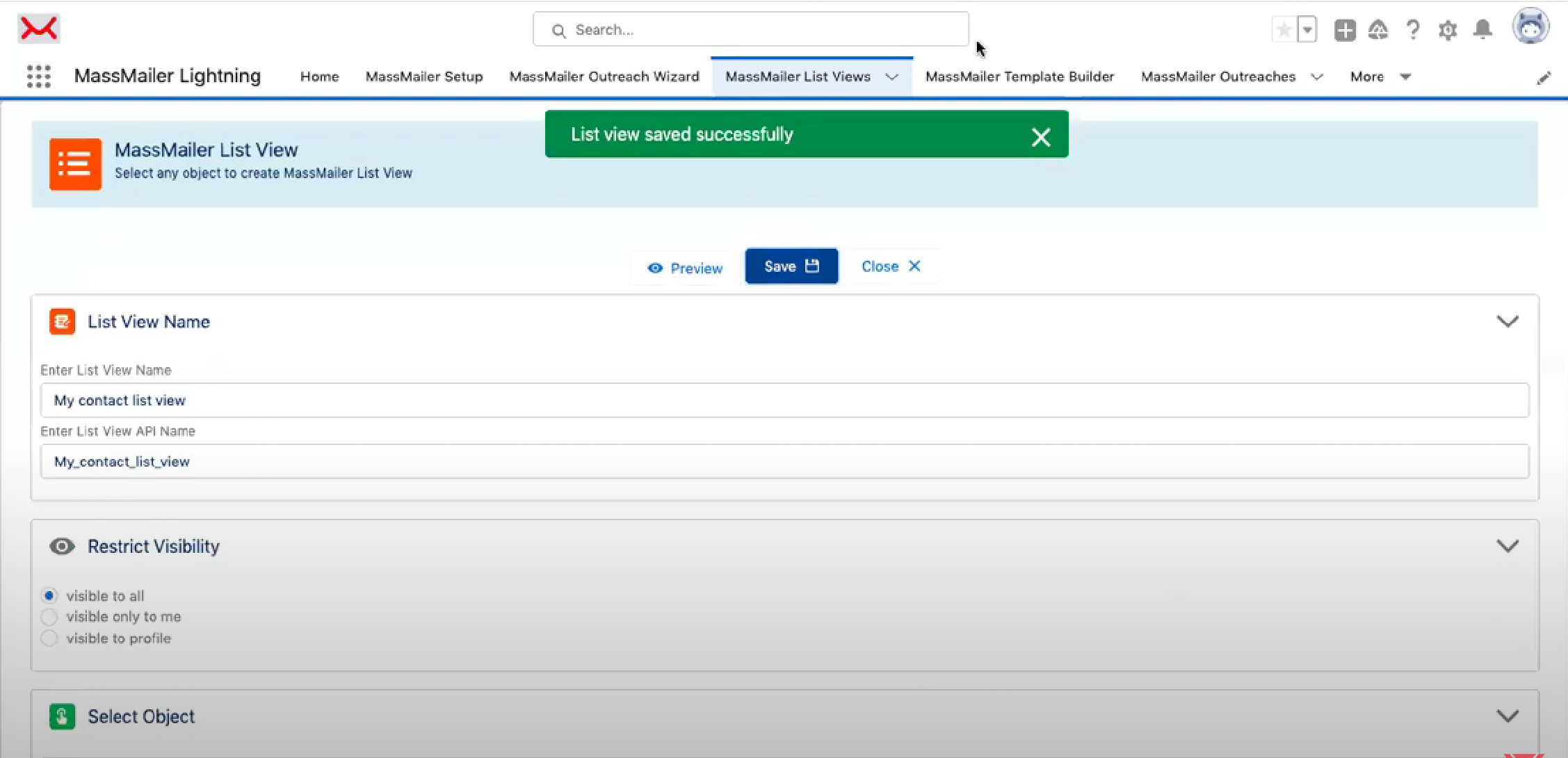The height and width of the screenshot is (758, 1568).
Task: Open the MassMailer Setup tab
Action: [x=424, y=76]
